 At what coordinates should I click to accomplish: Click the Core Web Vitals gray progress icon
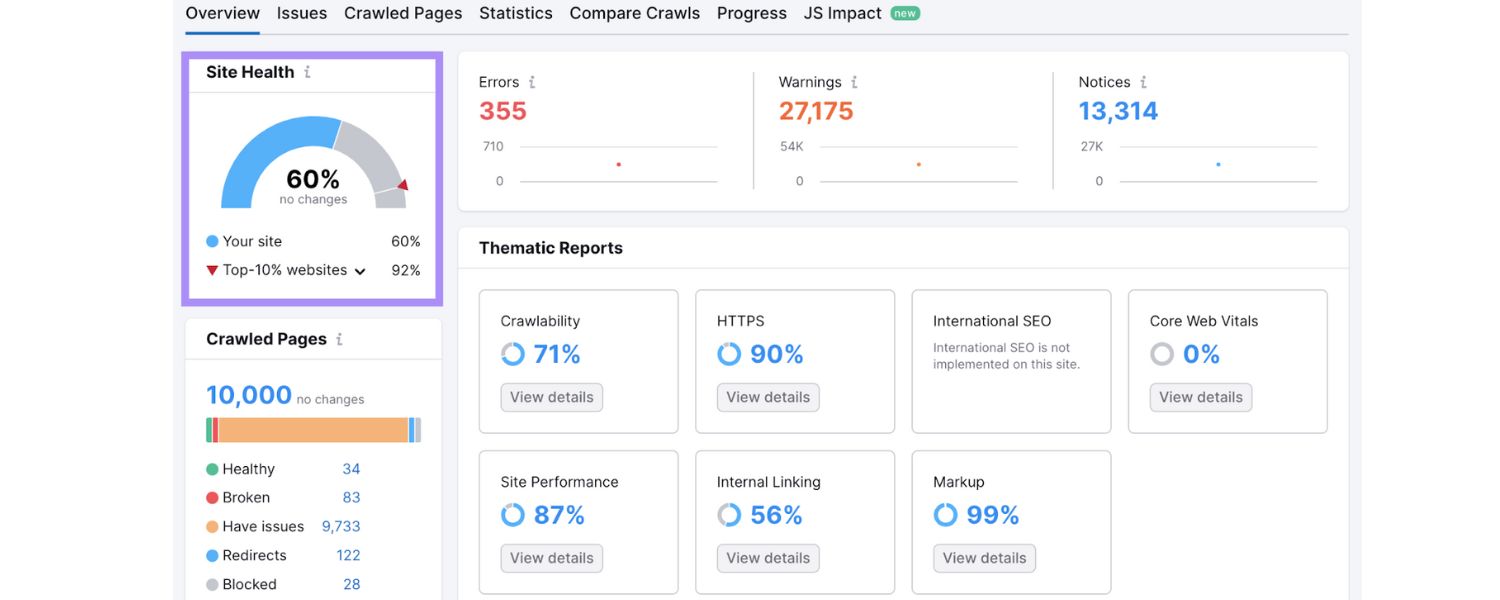tap(1161, 353)
